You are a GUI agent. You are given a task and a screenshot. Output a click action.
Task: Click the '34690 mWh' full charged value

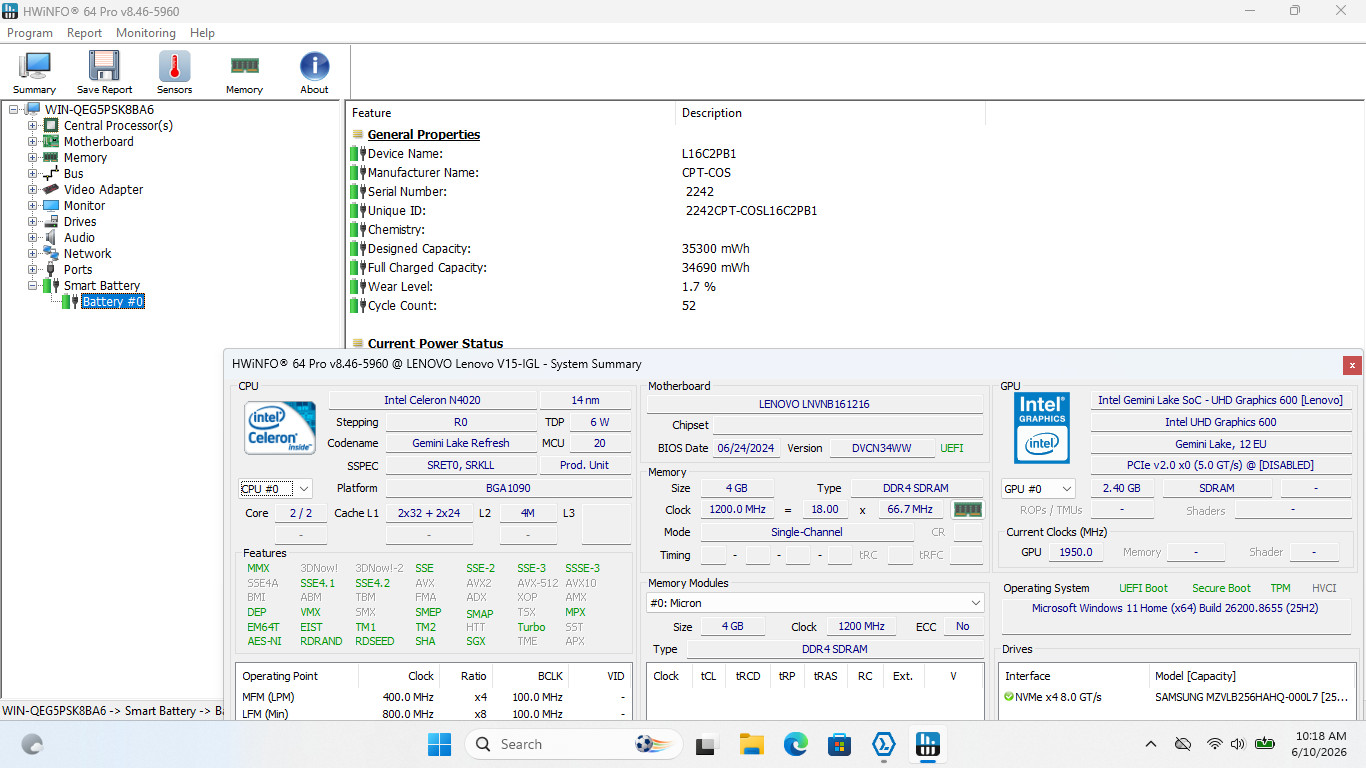pyautogui.click(x=716, y=268)
